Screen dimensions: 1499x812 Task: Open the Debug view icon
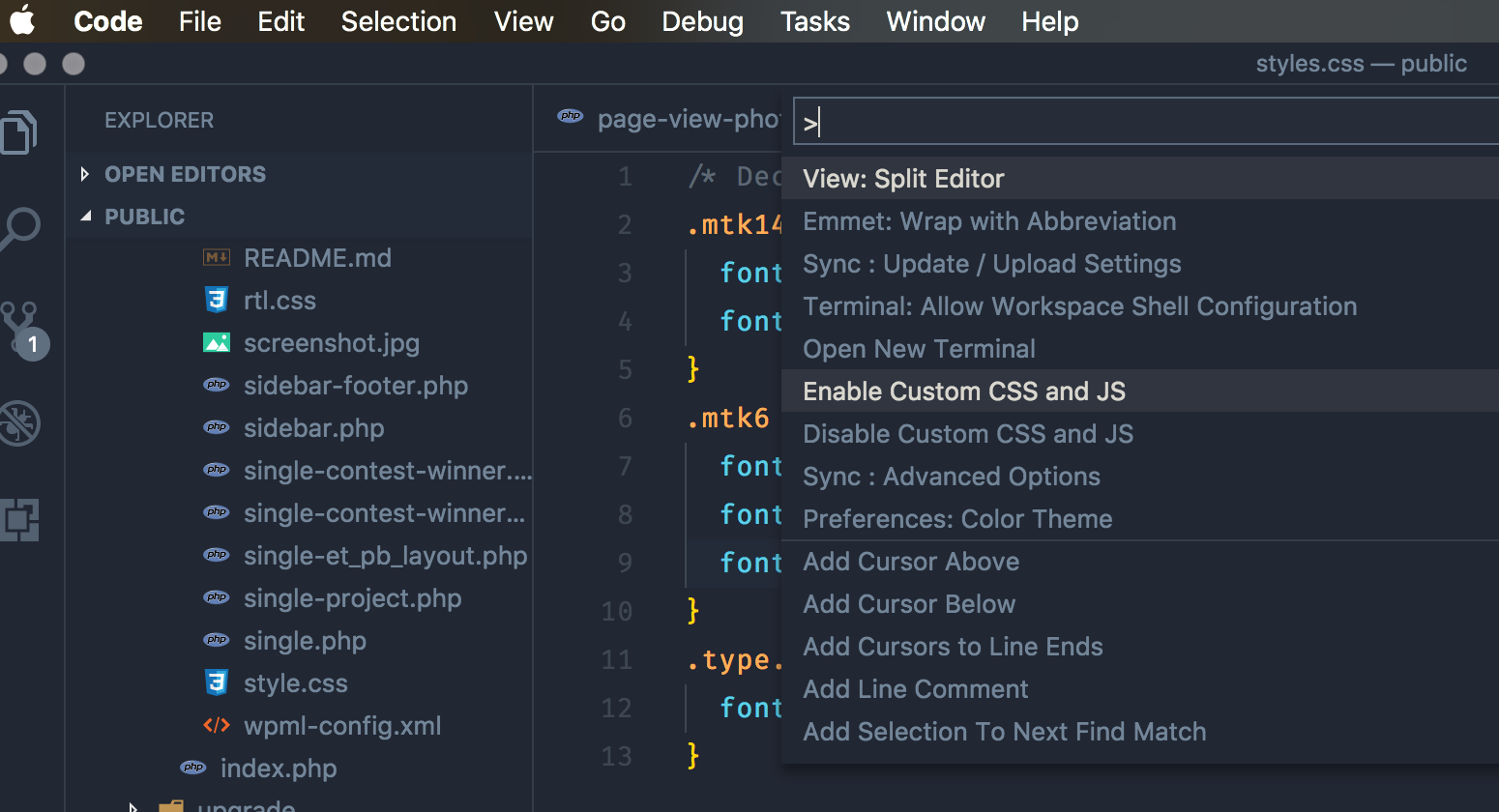point(19,423)
